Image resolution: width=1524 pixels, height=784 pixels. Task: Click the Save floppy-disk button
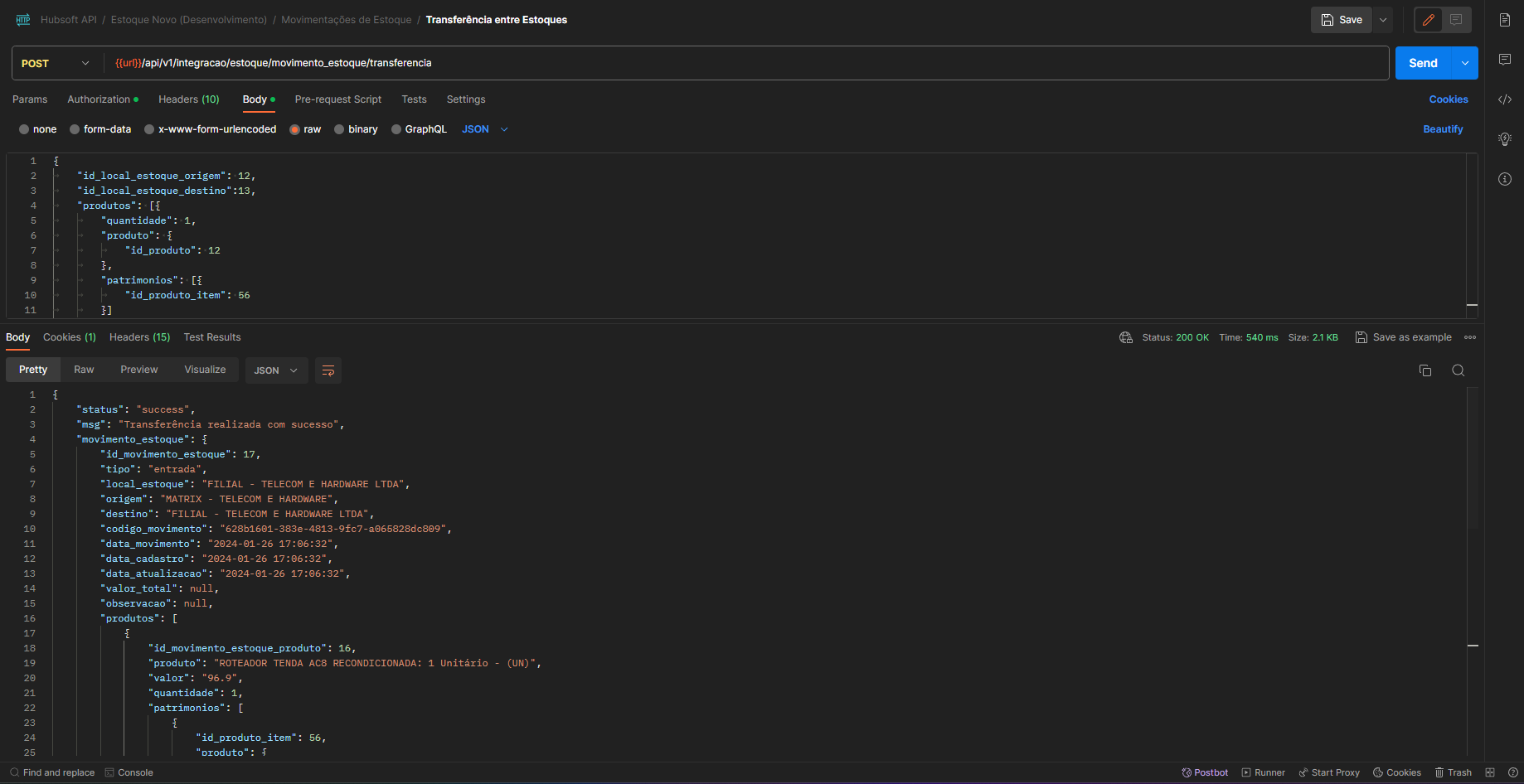(x=1342, y=20)
